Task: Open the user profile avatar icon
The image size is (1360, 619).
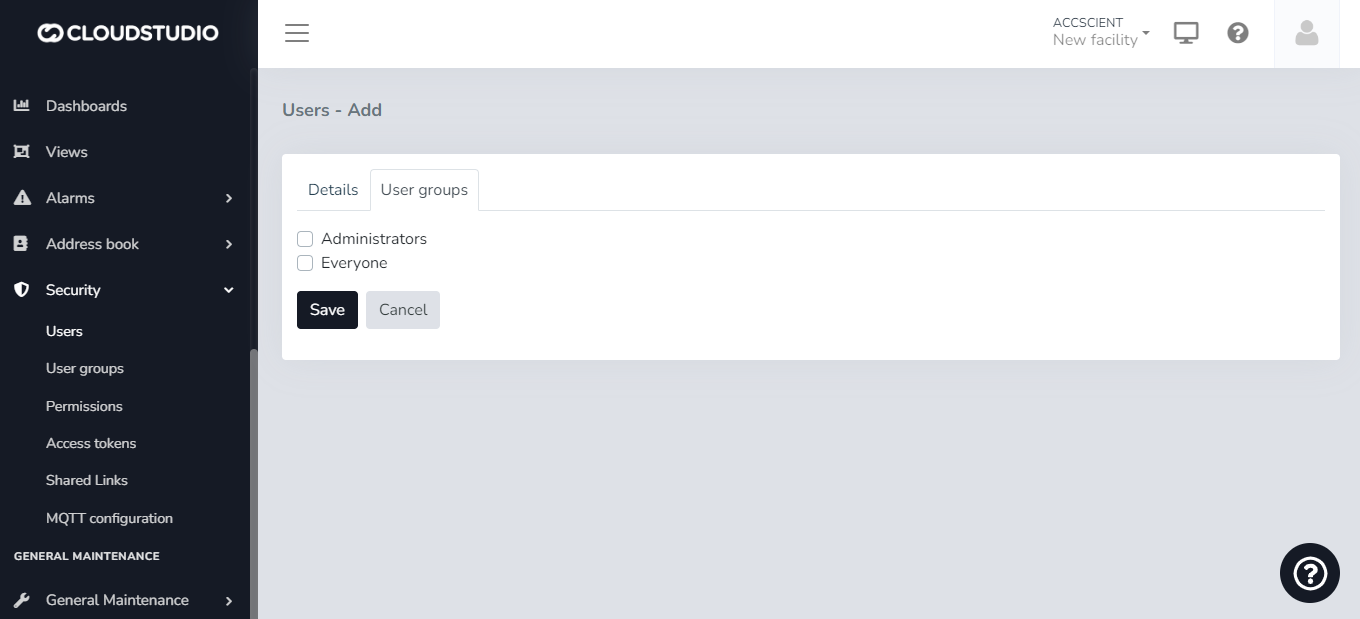Action: coord(1306,34)
